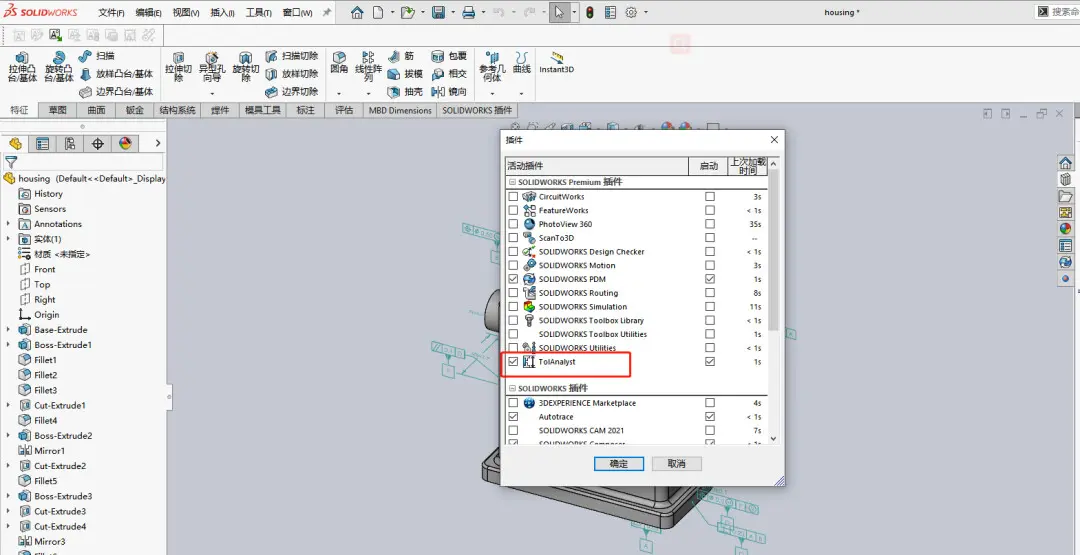Open the 编辑(E) menu
1080x555 pixels.
pos(149,12)
